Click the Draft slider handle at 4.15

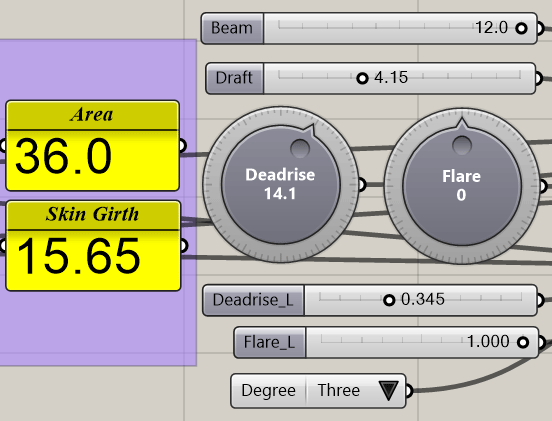click(362, 78)
